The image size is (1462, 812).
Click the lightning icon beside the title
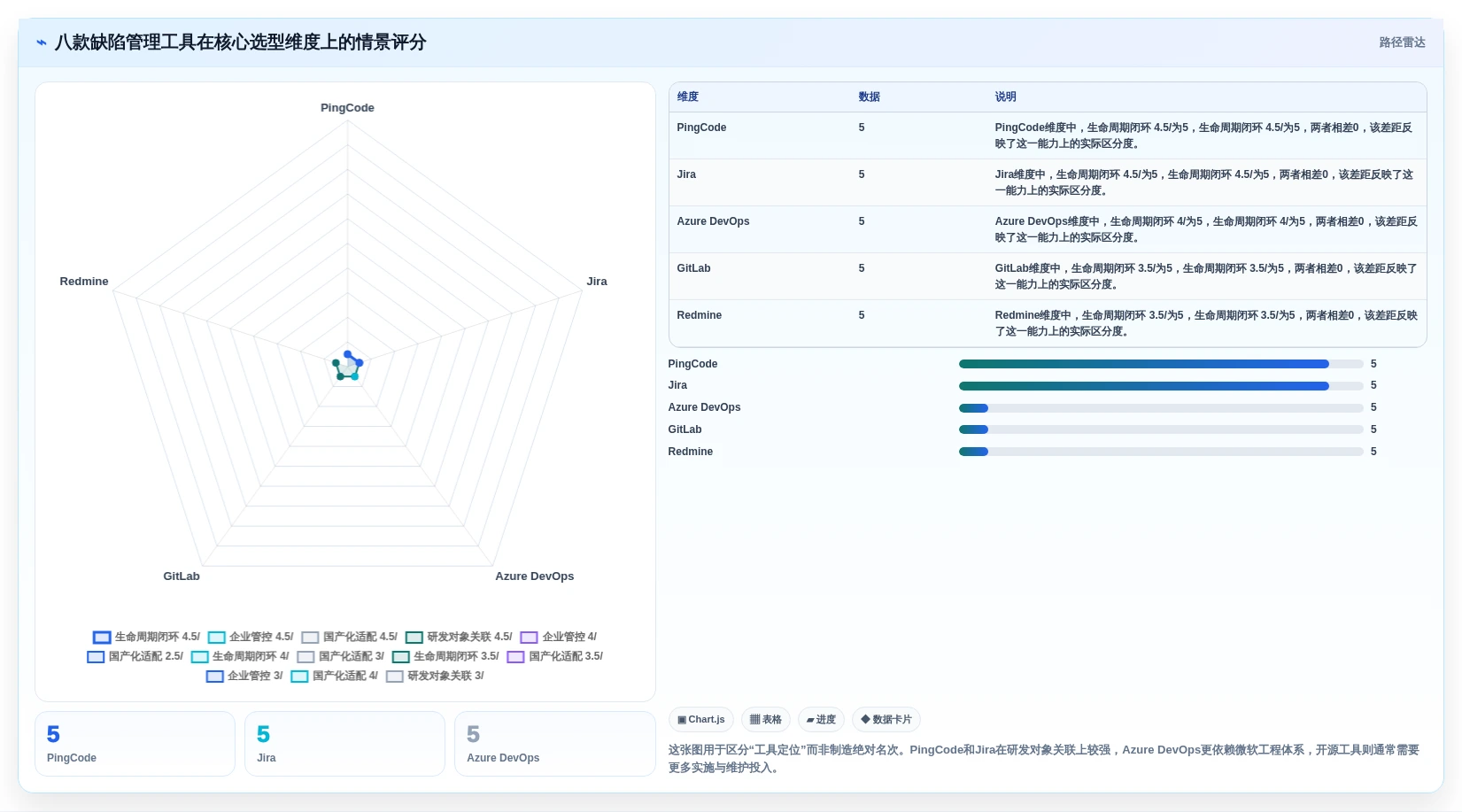tap(42, 43)
